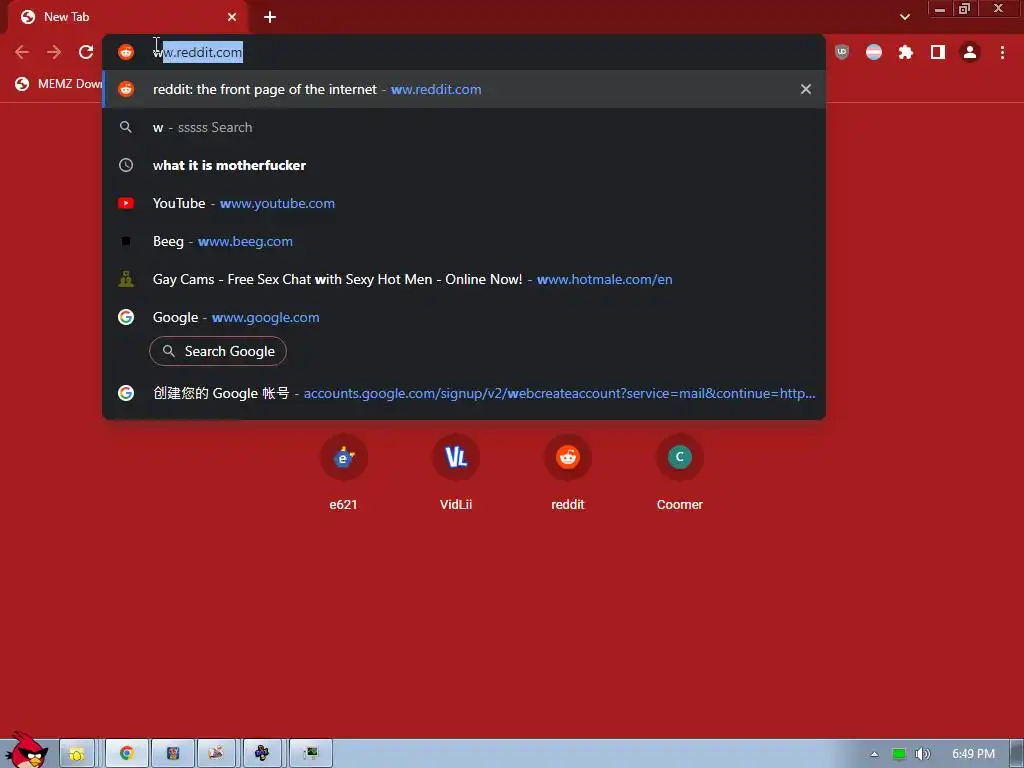Viewport: 1024px width, 768px height.
Task: Click the green network tray icon
Action: click(x=899, y=754)
